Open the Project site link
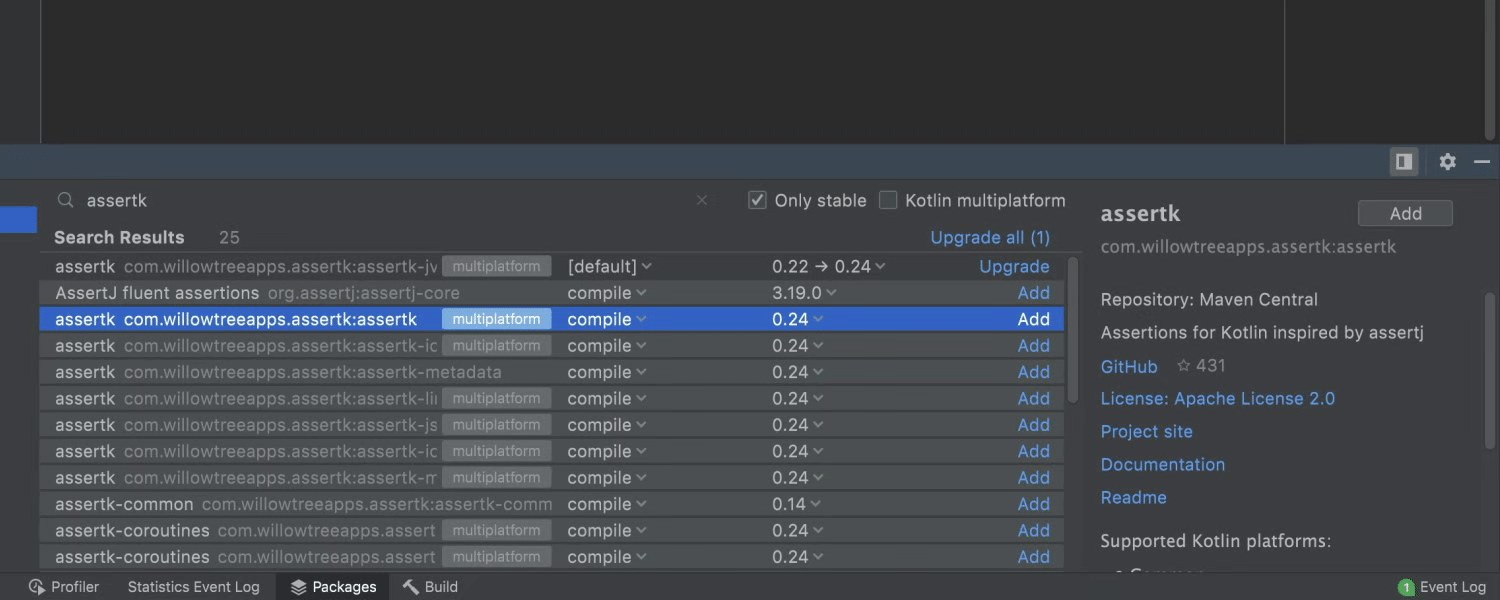The image size is (1500, 600). click(x=1147, y=432)
